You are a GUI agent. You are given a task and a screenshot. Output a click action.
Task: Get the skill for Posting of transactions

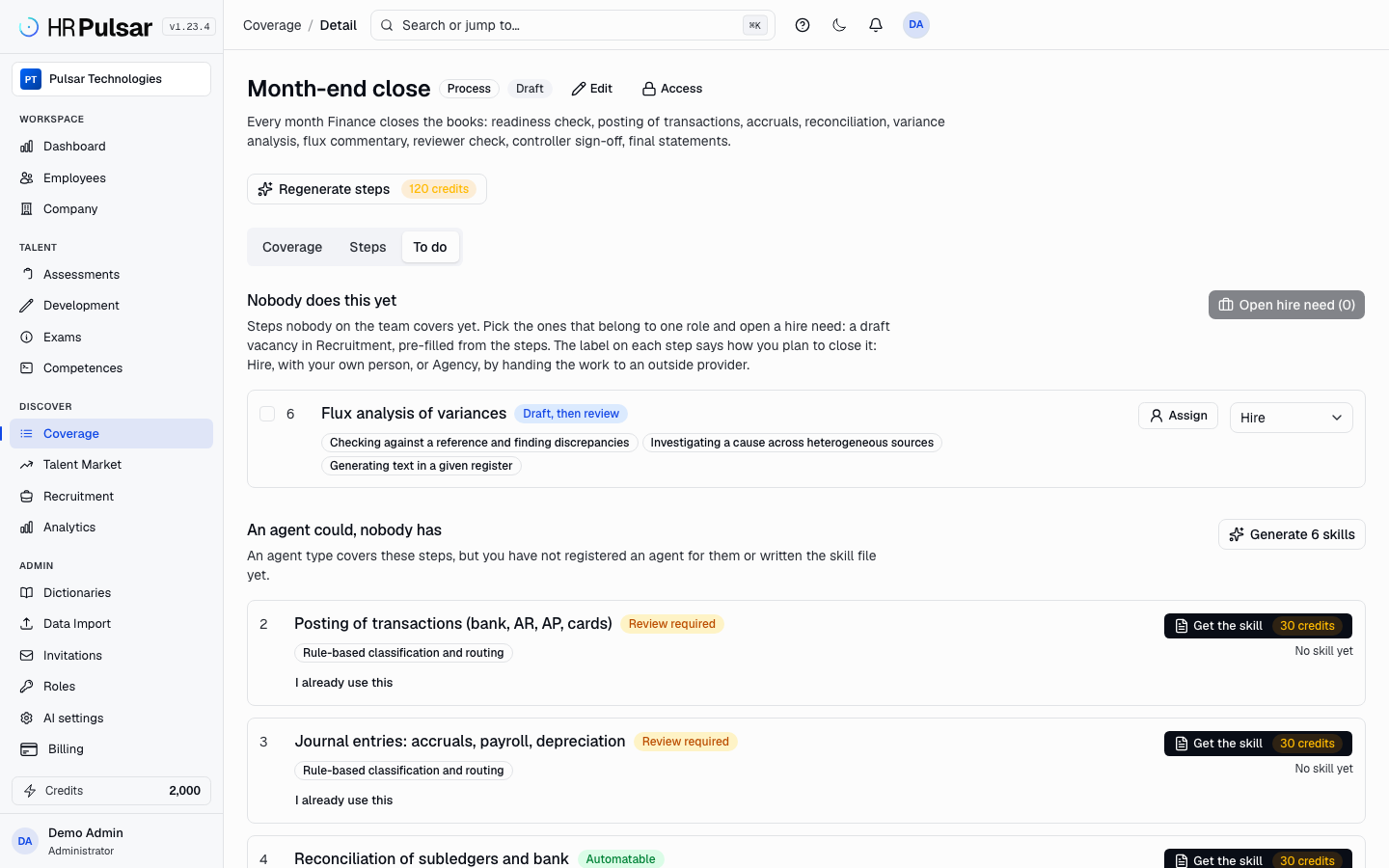[1258, 626]
